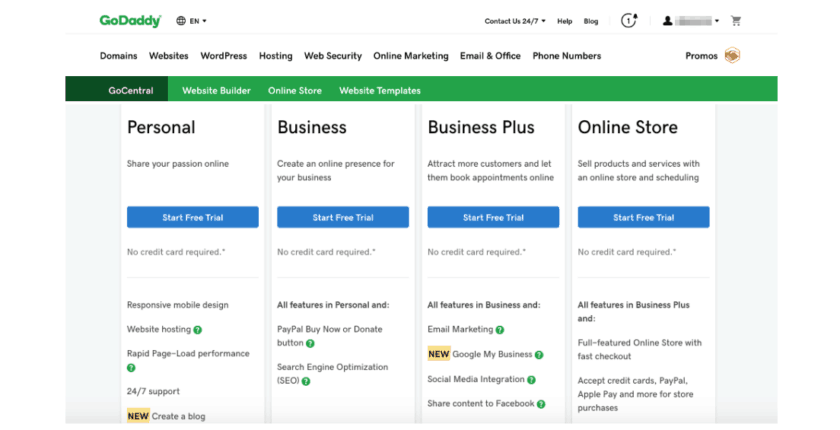Click the Personal plan heading
The width and height of the screenshot is (840, 430).
[161, 127]
